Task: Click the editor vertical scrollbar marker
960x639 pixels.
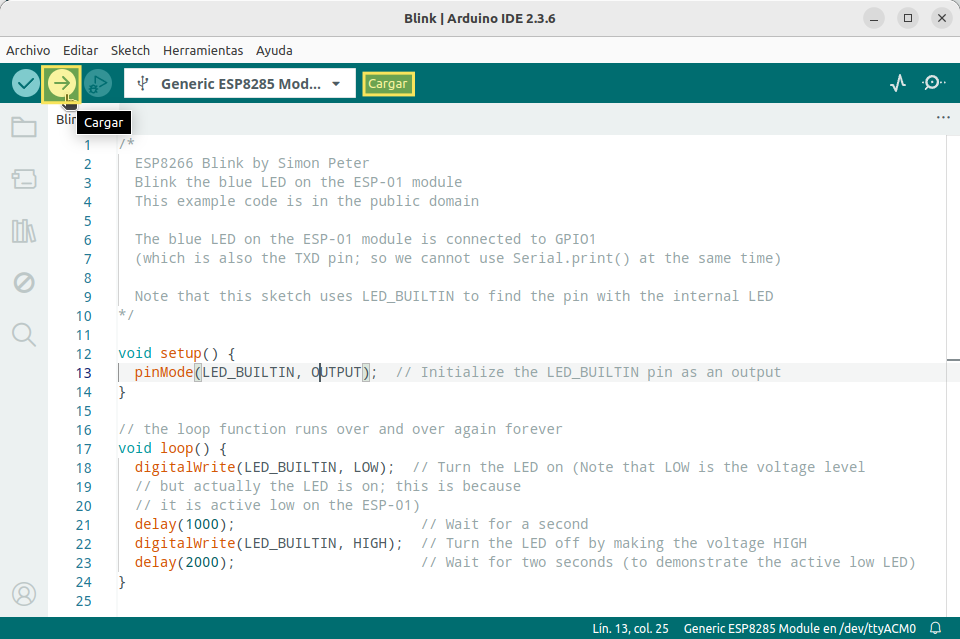Action: 953,359
